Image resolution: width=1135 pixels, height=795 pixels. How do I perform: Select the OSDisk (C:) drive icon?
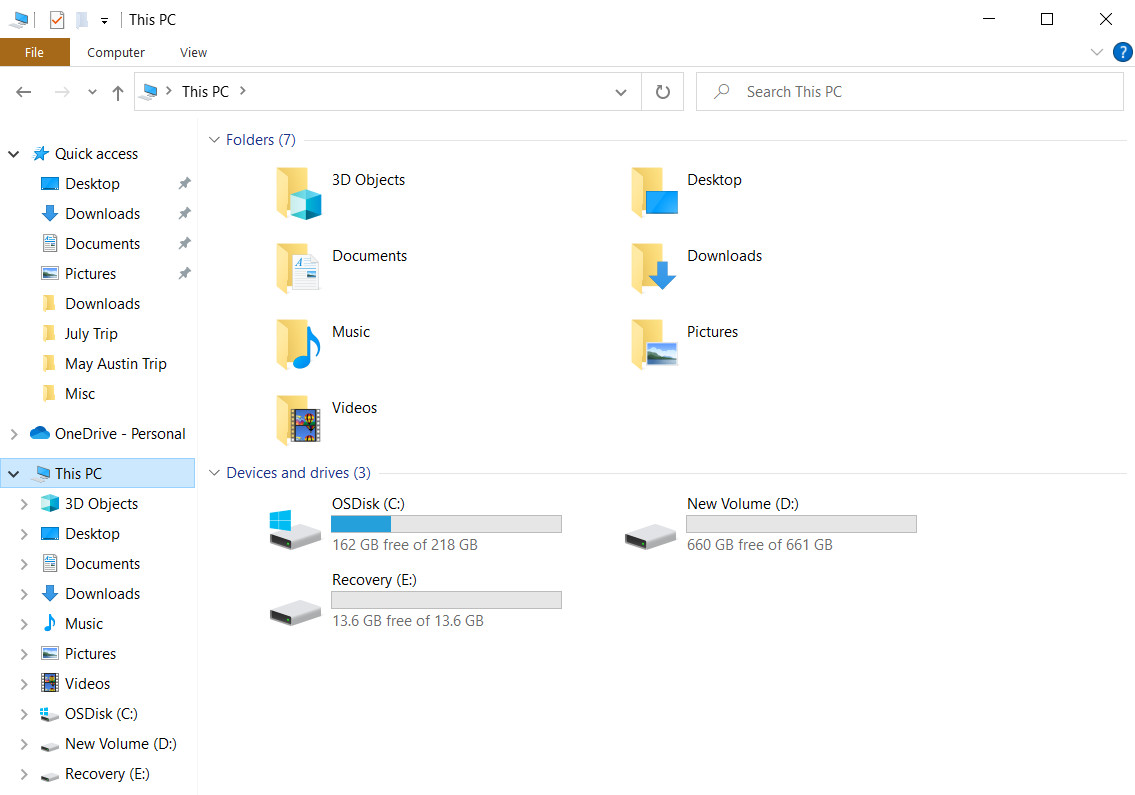pos(295,529)
